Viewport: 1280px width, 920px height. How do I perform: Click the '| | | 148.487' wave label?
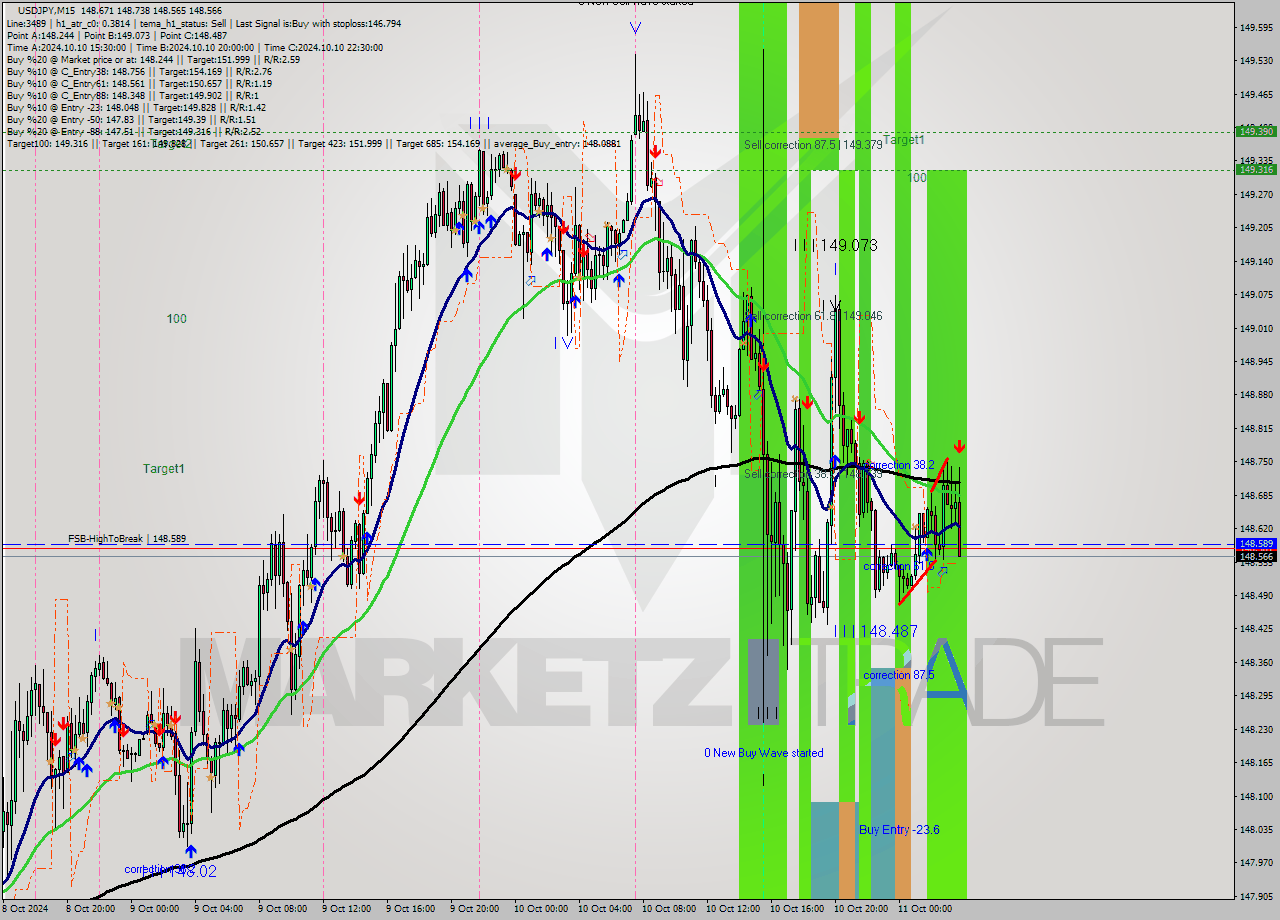pos(876,631)
